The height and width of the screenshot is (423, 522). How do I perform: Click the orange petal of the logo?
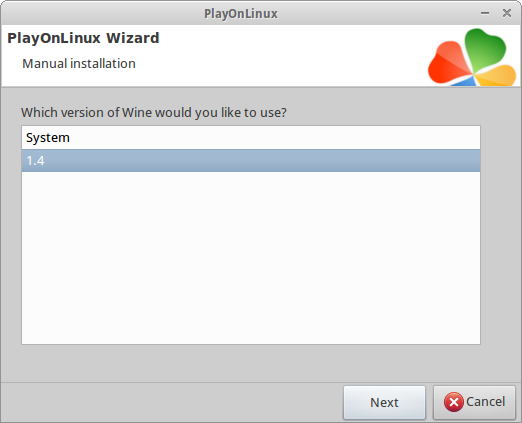[x=497, y=76]
